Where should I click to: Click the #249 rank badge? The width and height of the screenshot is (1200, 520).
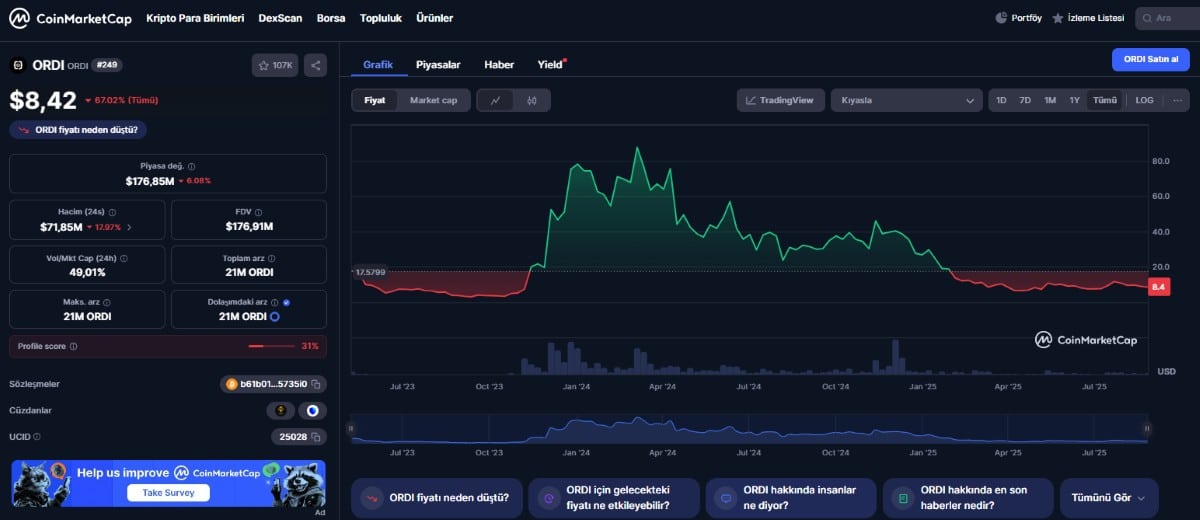click(x=107, y=65)
